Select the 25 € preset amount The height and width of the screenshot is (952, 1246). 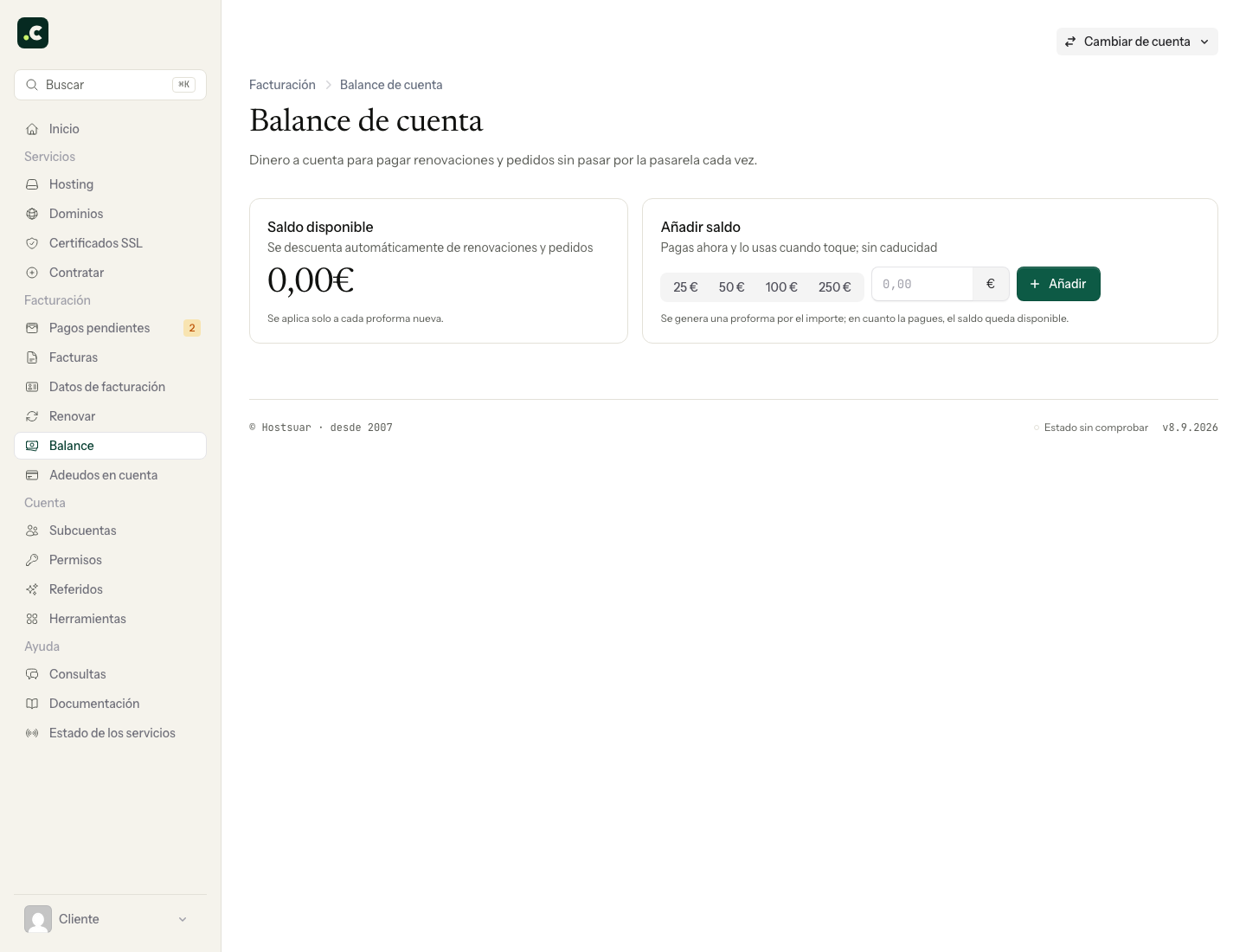pyautogui.click(x=685, y=287)
